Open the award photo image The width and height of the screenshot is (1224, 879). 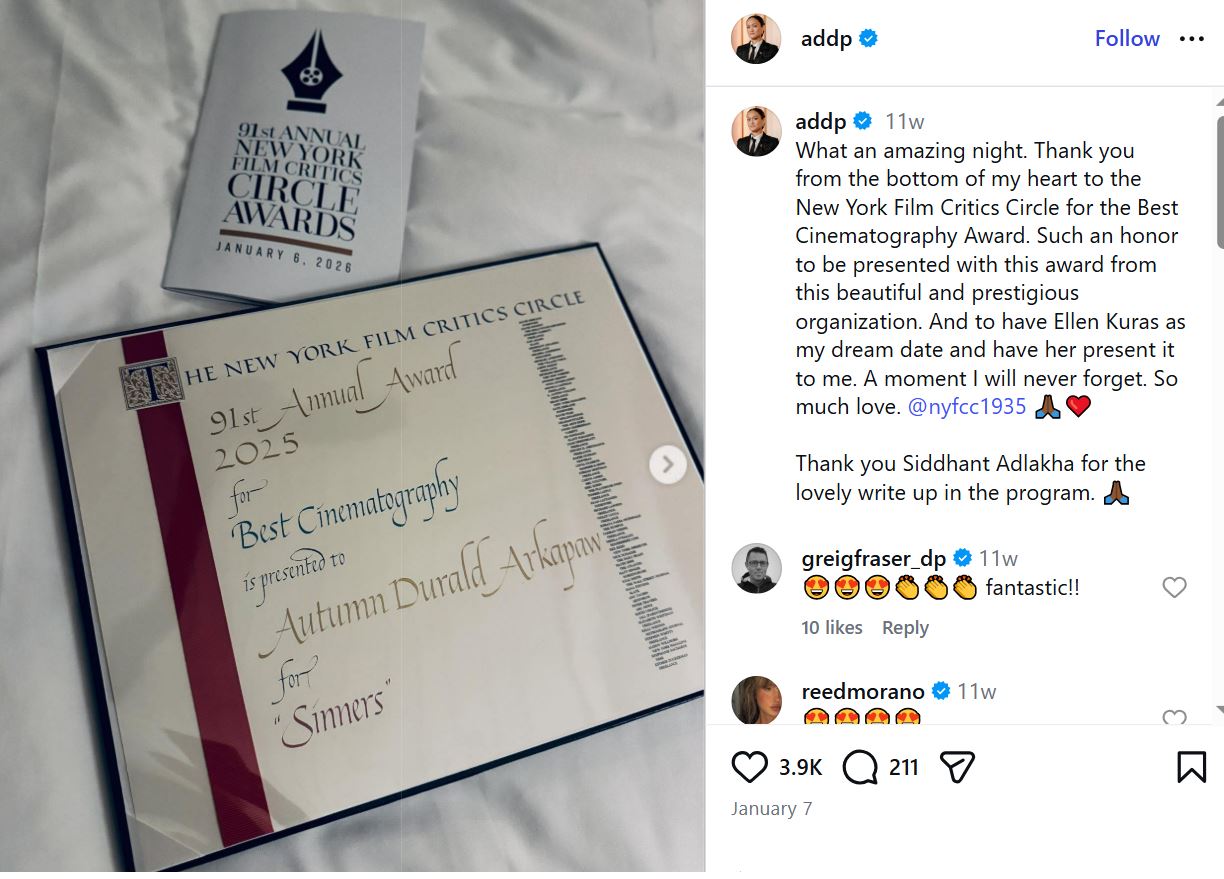pos(352,436)
